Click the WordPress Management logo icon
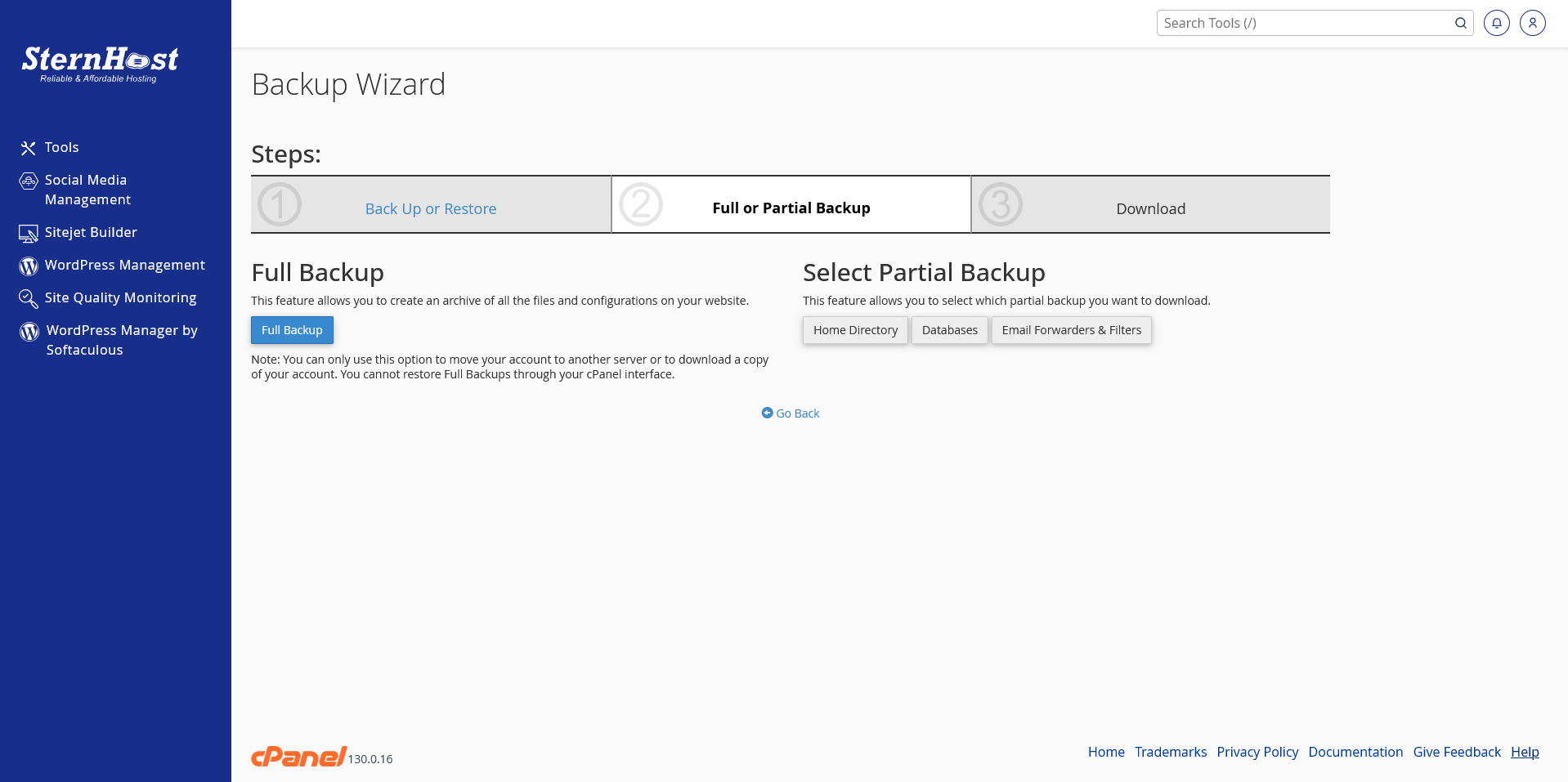This screenshot has width=1568, height=782. coord(29,266)
